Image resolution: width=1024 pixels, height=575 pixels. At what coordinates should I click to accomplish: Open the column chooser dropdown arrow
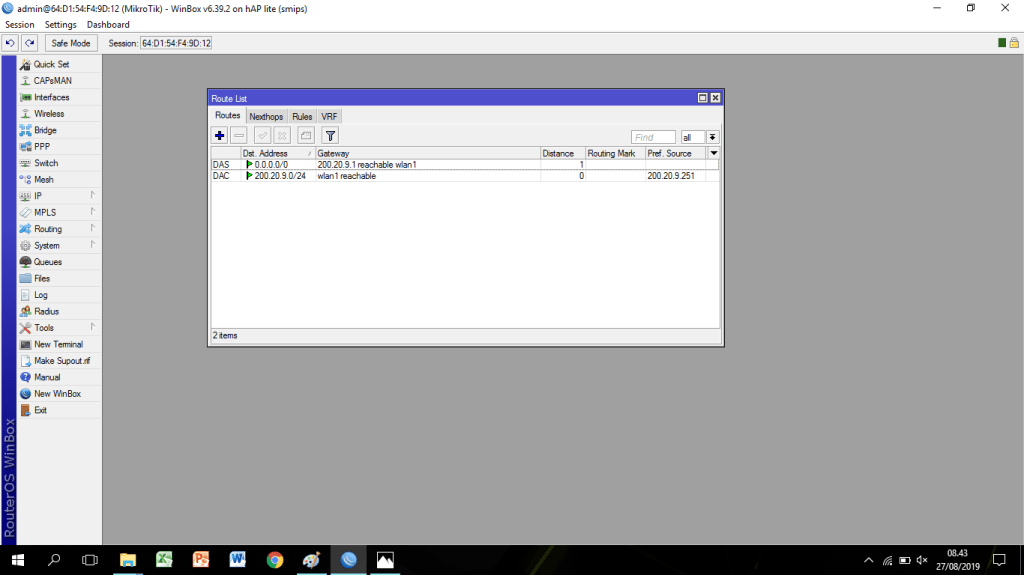point(713,153)
